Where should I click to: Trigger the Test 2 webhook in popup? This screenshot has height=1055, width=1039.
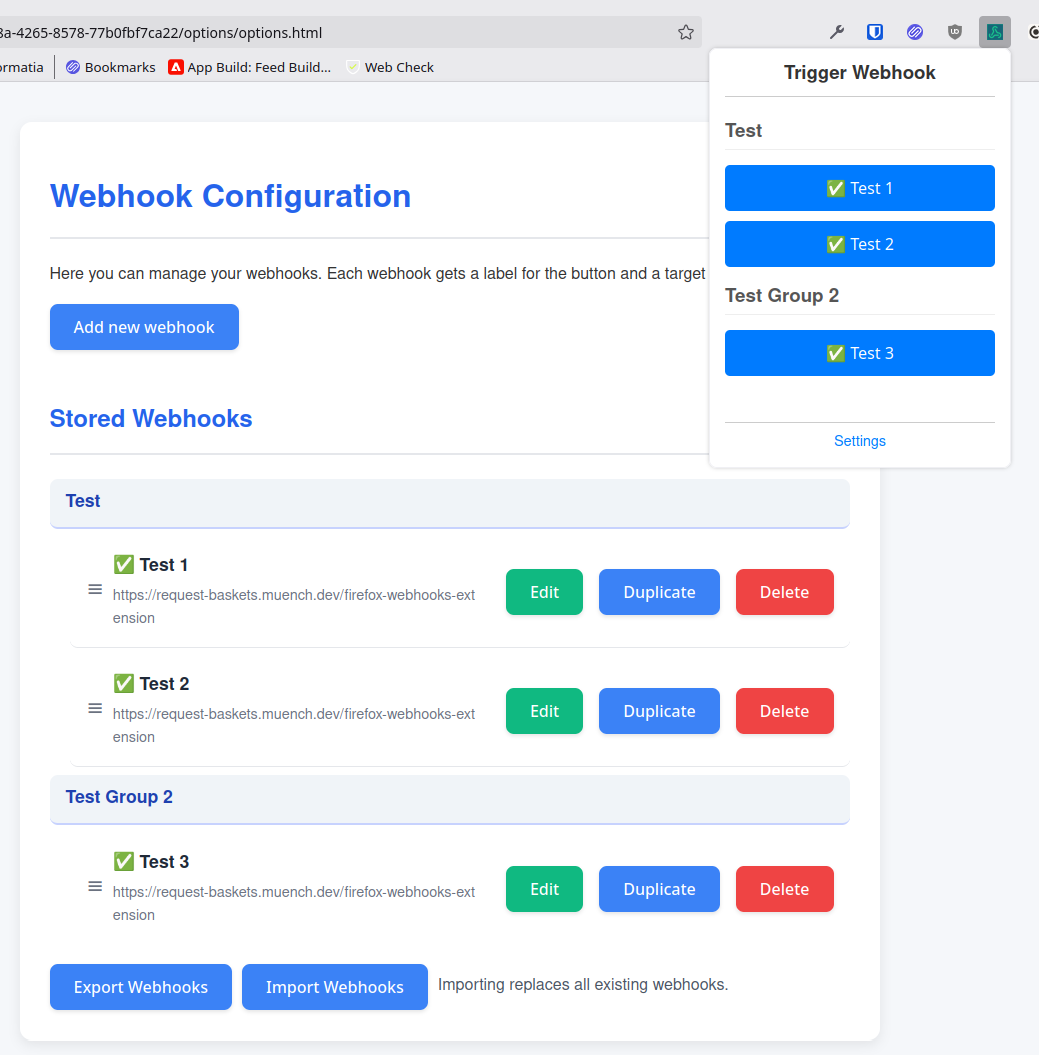pos(859,244)
